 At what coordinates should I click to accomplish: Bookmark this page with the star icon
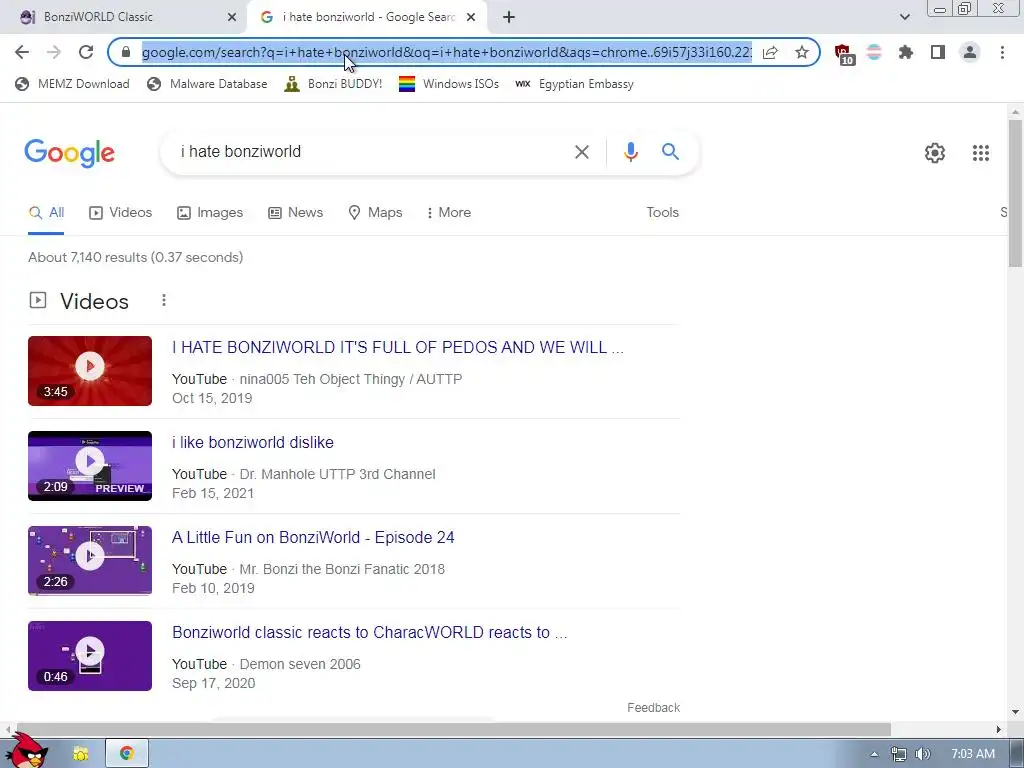[x=802, y=52]
